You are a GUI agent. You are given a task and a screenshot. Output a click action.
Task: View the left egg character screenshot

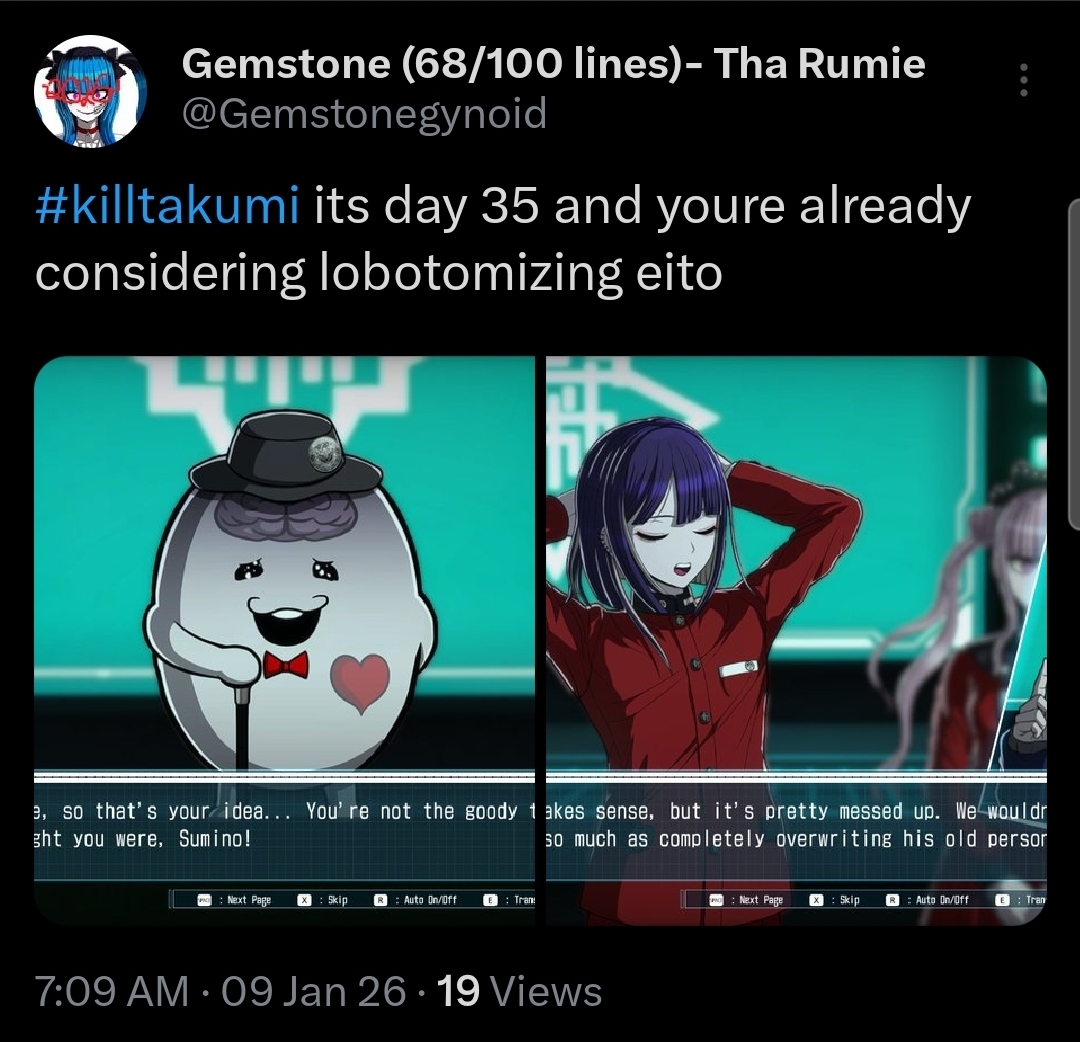click(284, 640)
